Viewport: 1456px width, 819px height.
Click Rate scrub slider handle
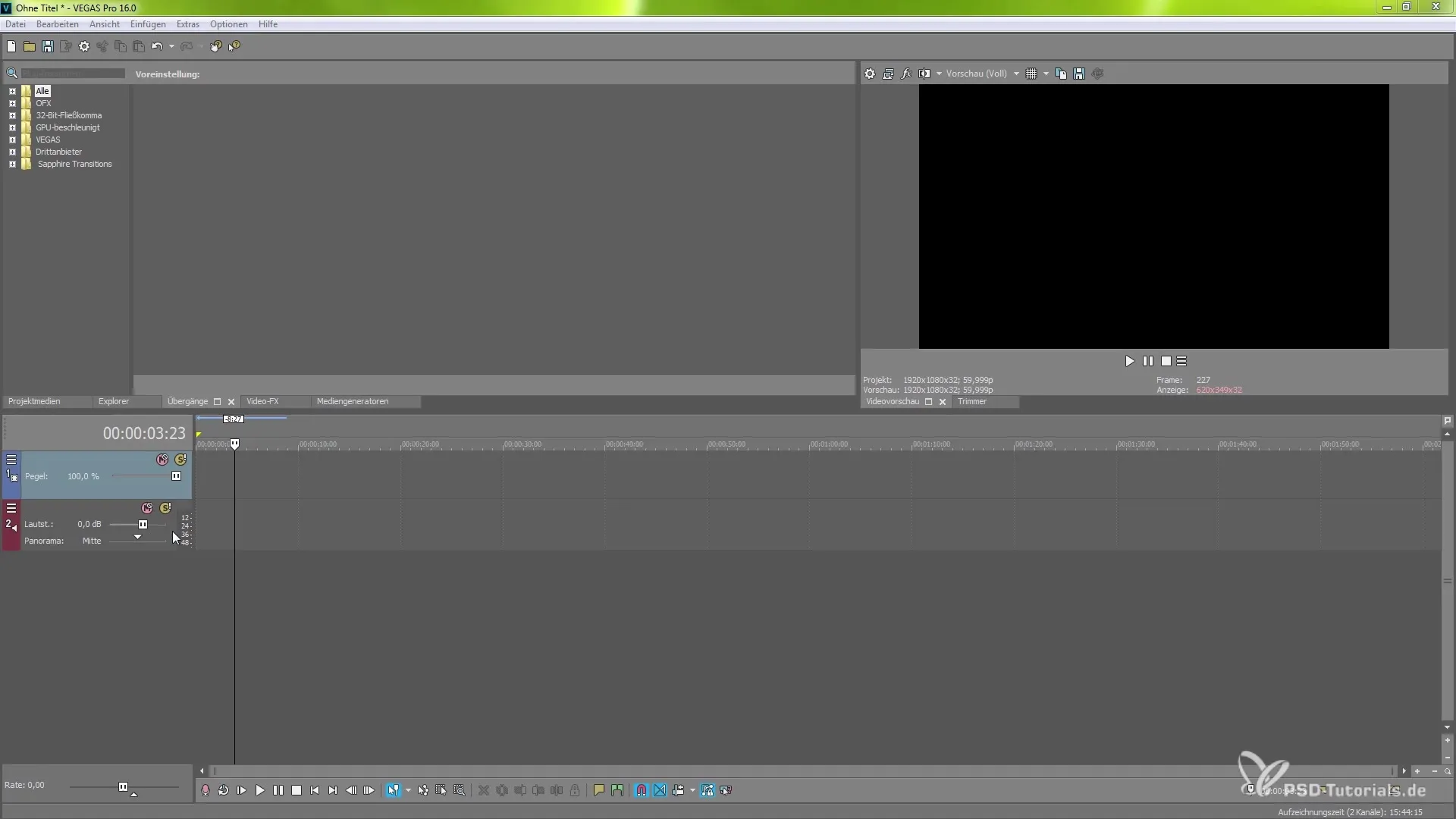tap(123, 786)
